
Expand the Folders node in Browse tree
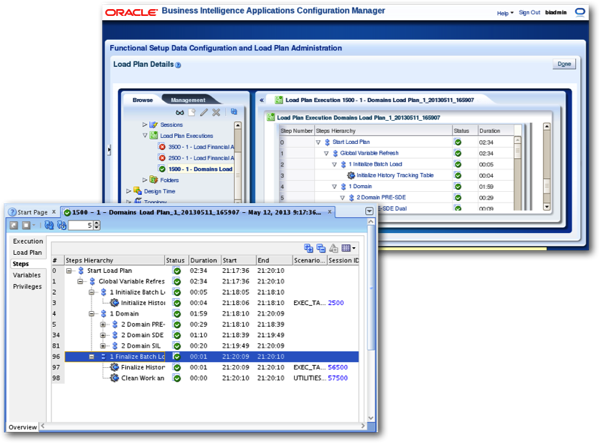[145, 180]
